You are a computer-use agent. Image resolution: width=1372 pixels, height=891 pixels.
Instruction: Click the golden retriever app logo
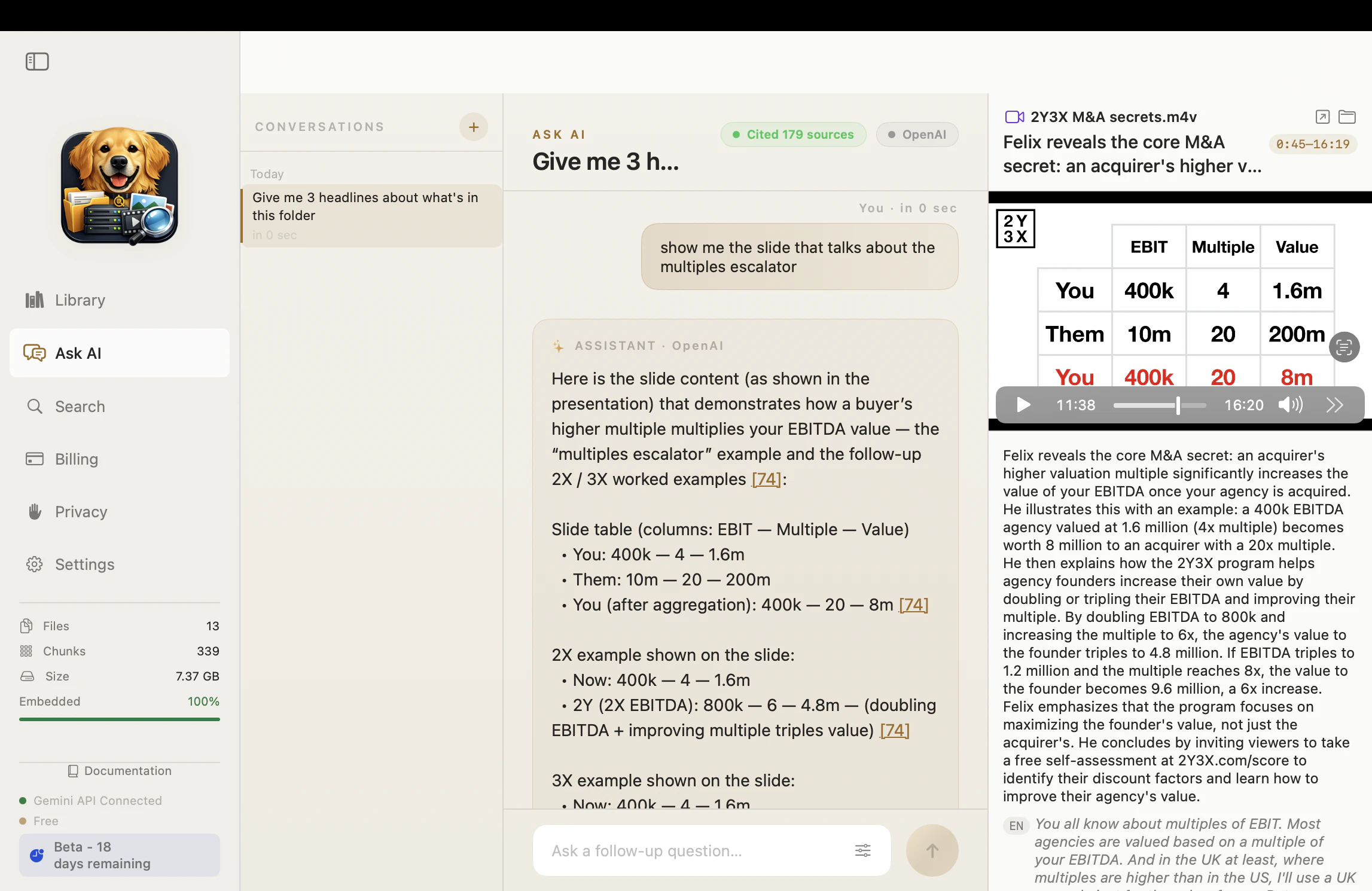120,187
